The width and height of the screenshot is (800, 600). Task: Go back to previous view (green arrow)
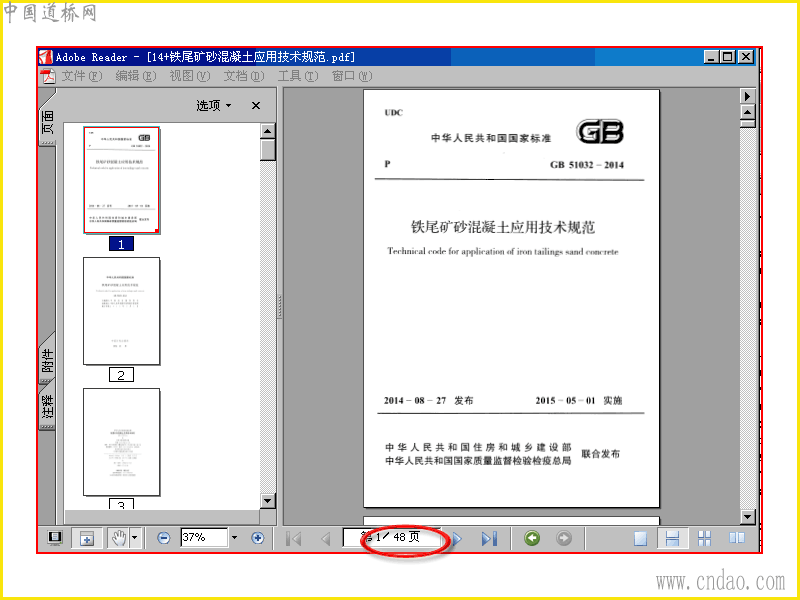coord(532,538)
